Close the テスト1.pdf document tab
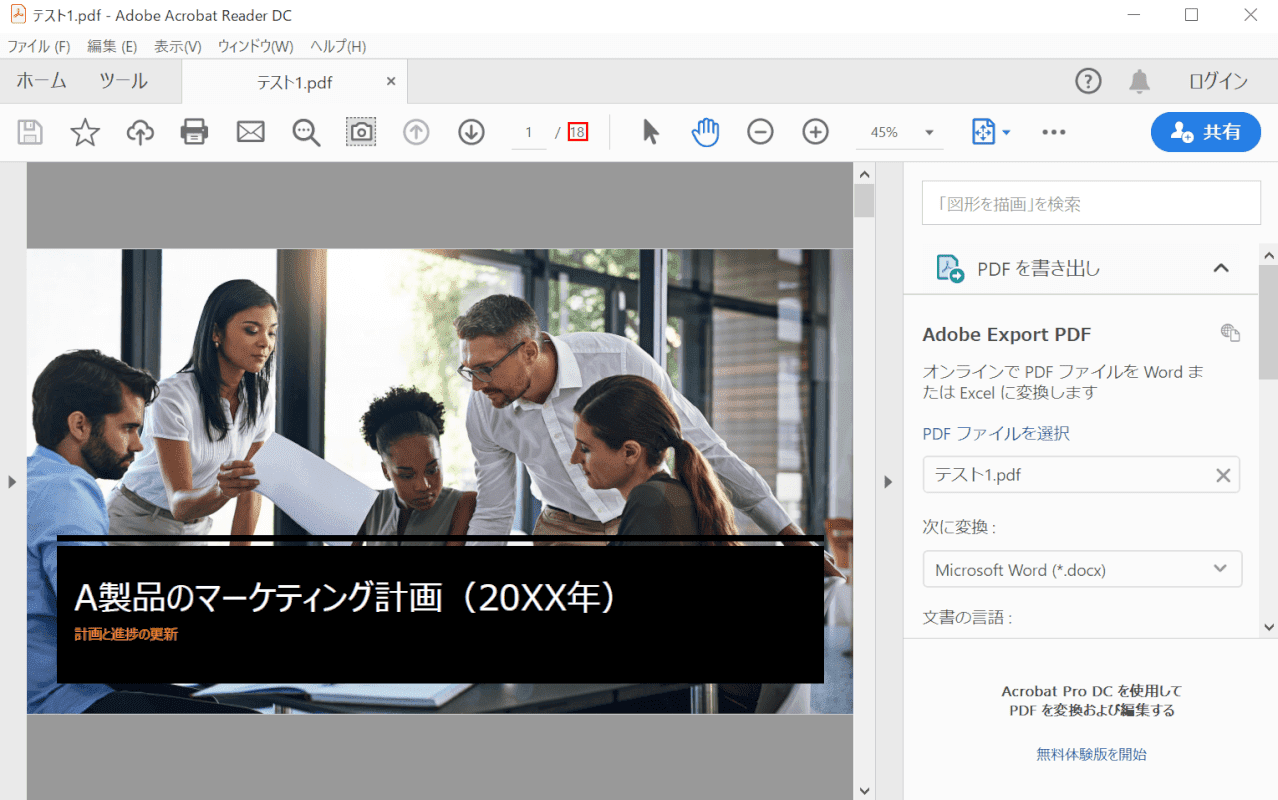Image resolution: width=1278 pixels, height=800 pixels. [391, 81]
